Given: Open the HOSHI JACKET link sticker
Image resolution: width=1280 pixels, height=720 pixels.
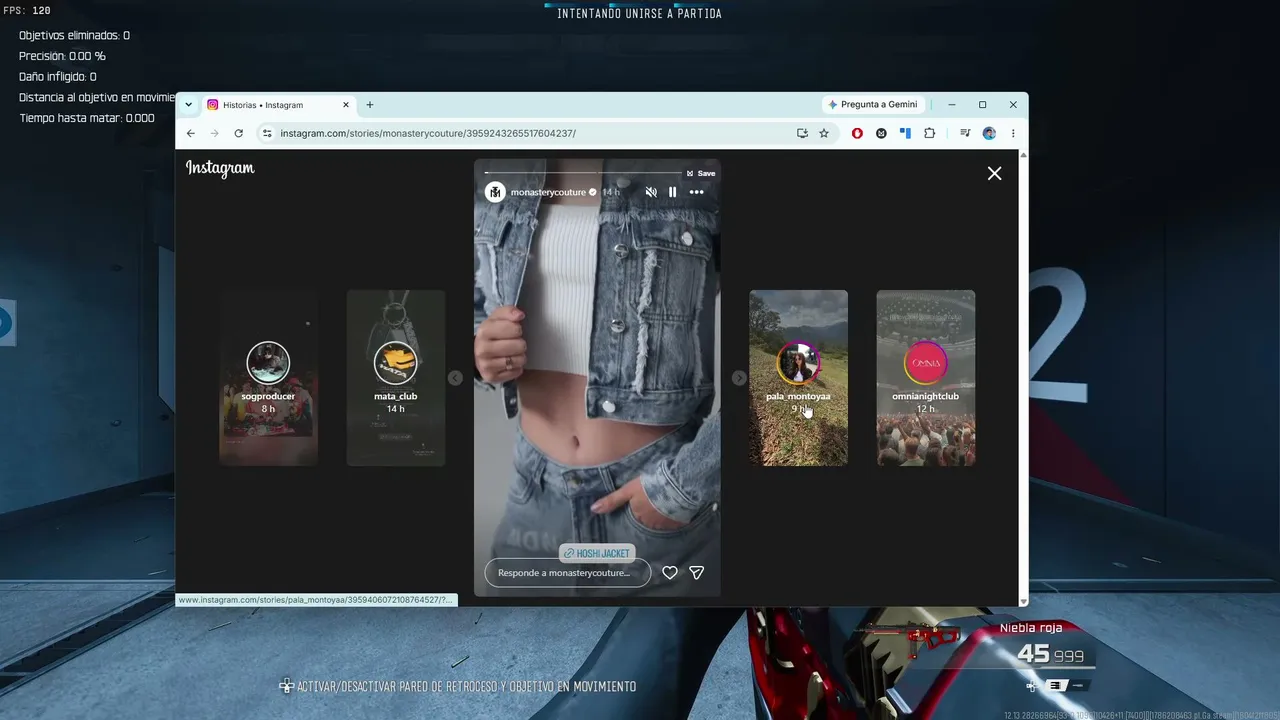Looking at the screenshot, I should [x=597, y=553].
